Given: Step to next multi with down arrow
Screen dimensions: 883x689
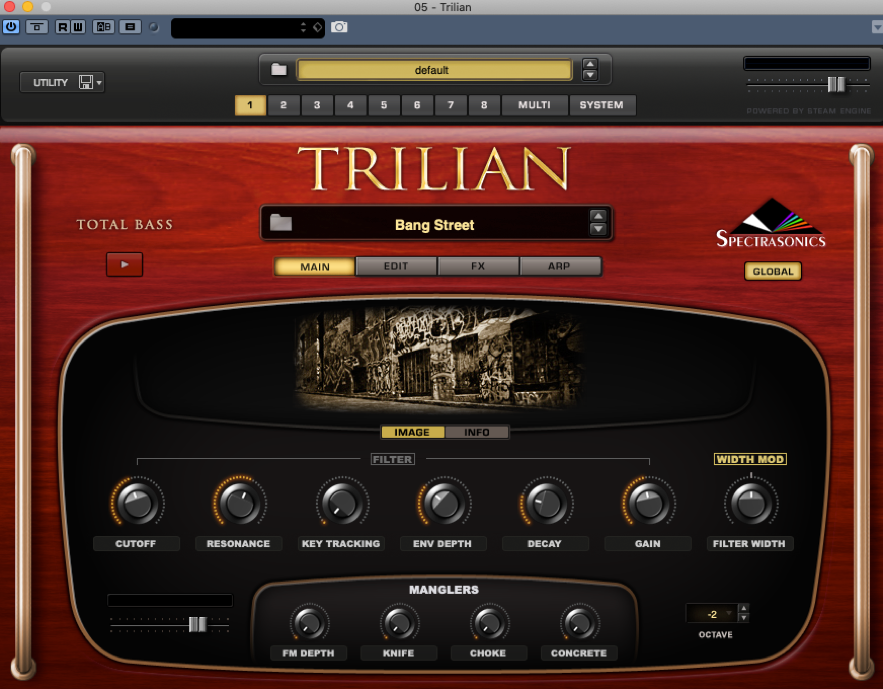Looking at the screenshot, I should tap(590, 75).
